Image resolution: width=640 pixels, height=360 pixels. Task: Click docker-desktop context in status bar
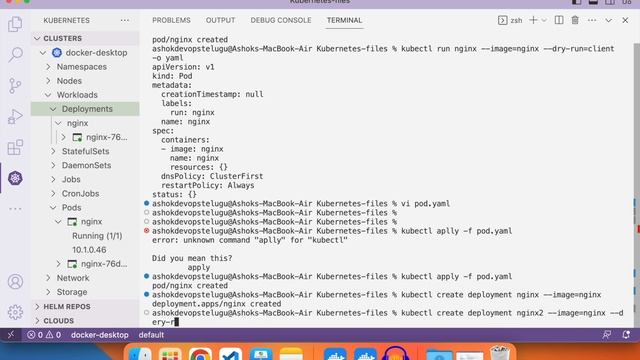pos(100,335)
